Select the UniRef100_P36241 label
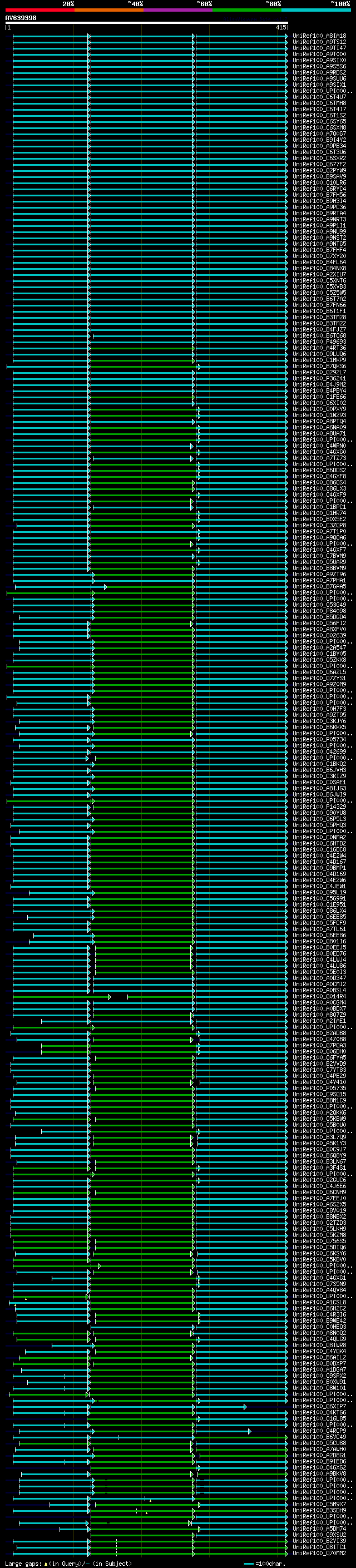 click(x=319, y=378)
